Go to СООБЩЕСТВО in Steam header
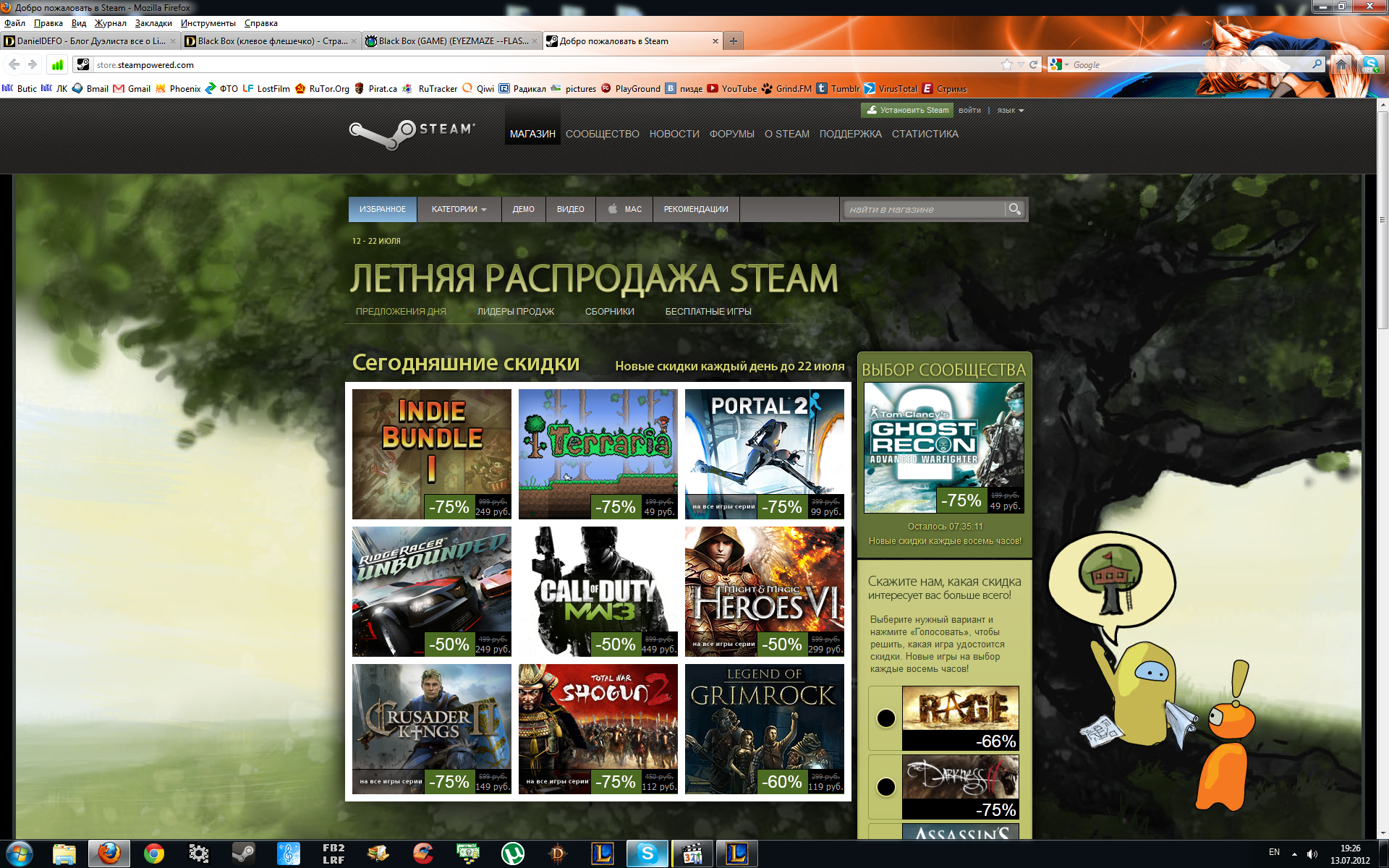This screenshot has height=868, width=1389. click(x=602, y=134)
